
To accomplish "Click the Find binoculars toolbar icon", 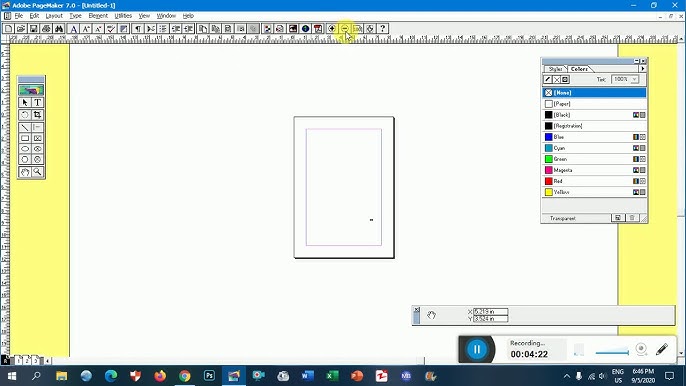I will pos(59,28).
